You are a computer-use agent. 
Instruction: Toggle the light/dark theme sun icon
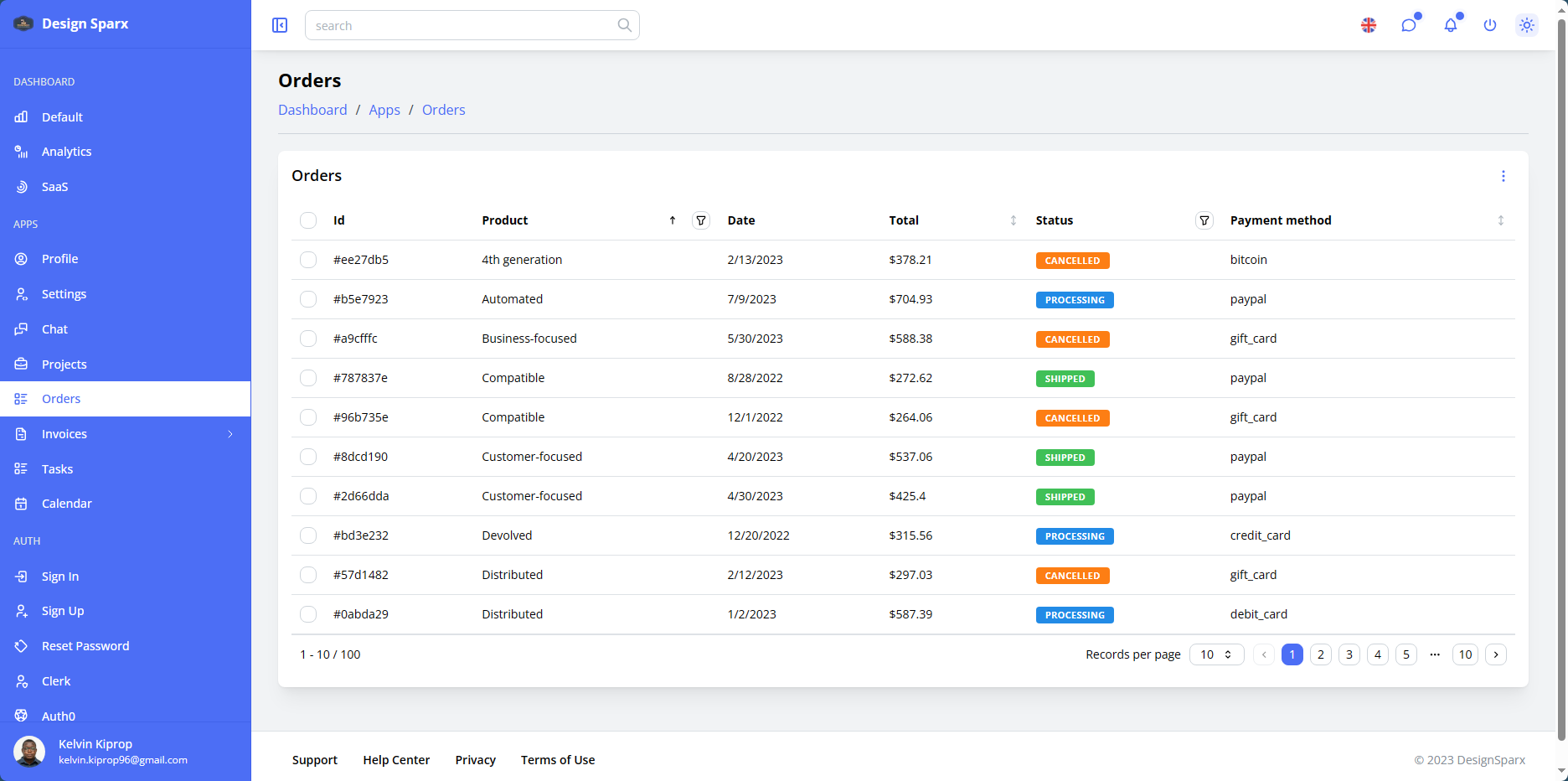pyautogui.click(x=1527, y=25)
